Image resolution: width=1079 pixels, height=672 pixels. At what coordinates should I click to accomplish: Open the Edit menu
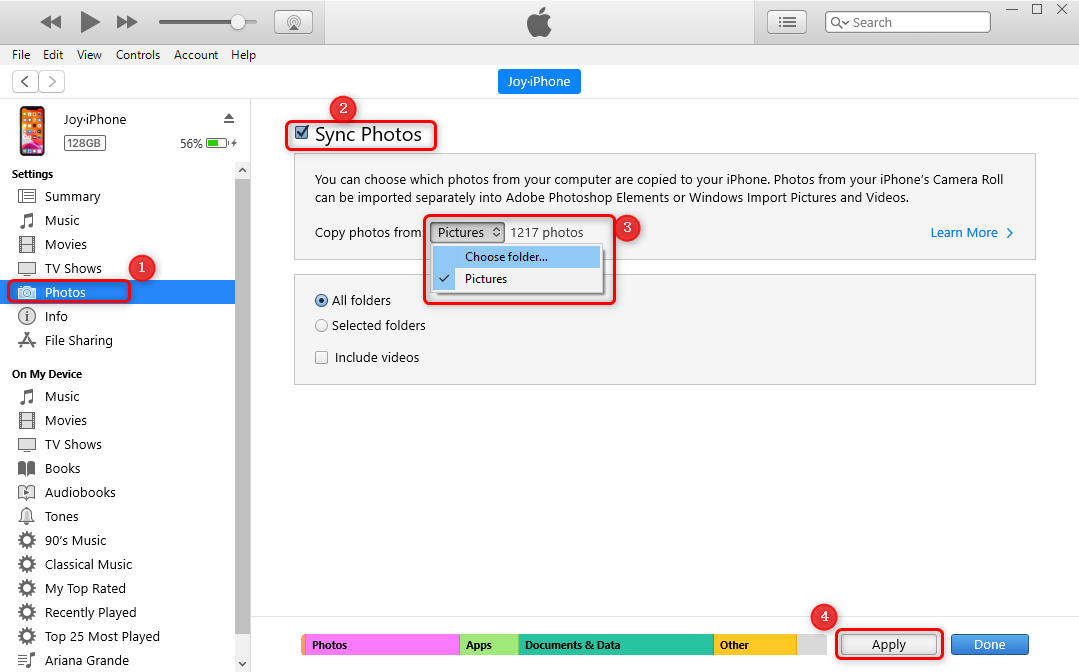click(53, 55)
